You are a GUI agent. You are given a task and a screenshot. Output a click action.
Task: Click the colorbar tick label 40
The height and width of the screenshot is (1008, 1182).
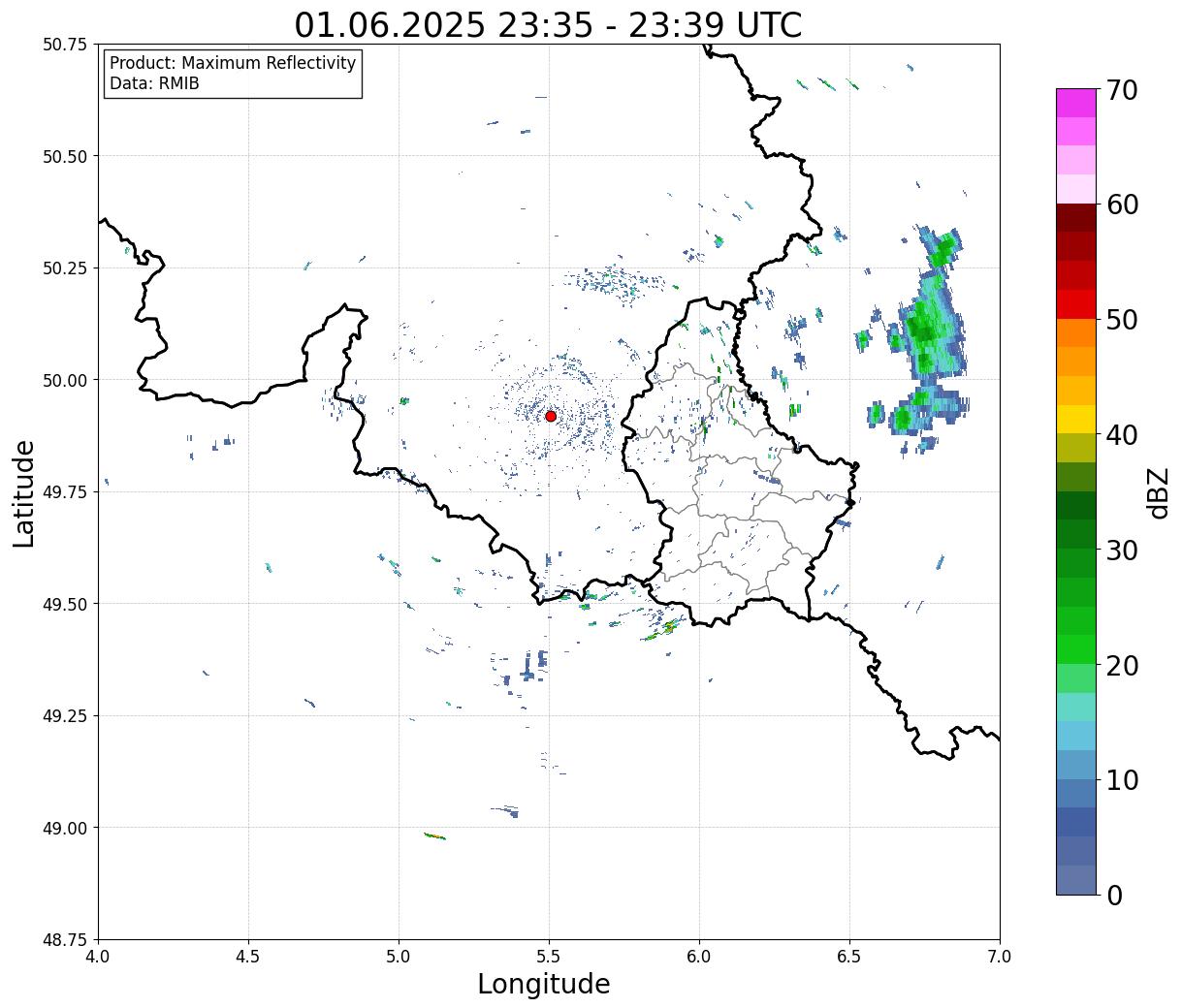point(1121,435)
